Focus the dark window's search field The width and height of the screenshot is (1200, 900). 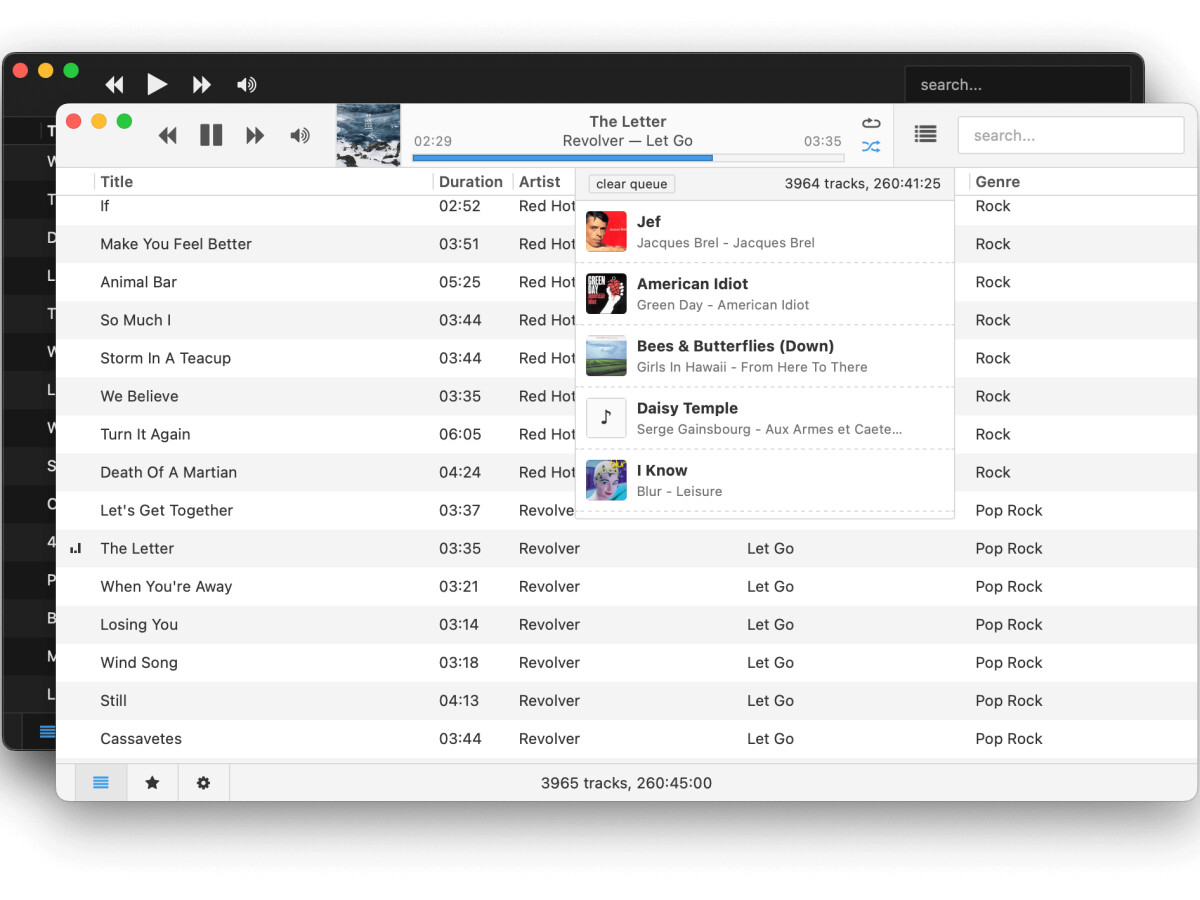[x=1017, y=85]
